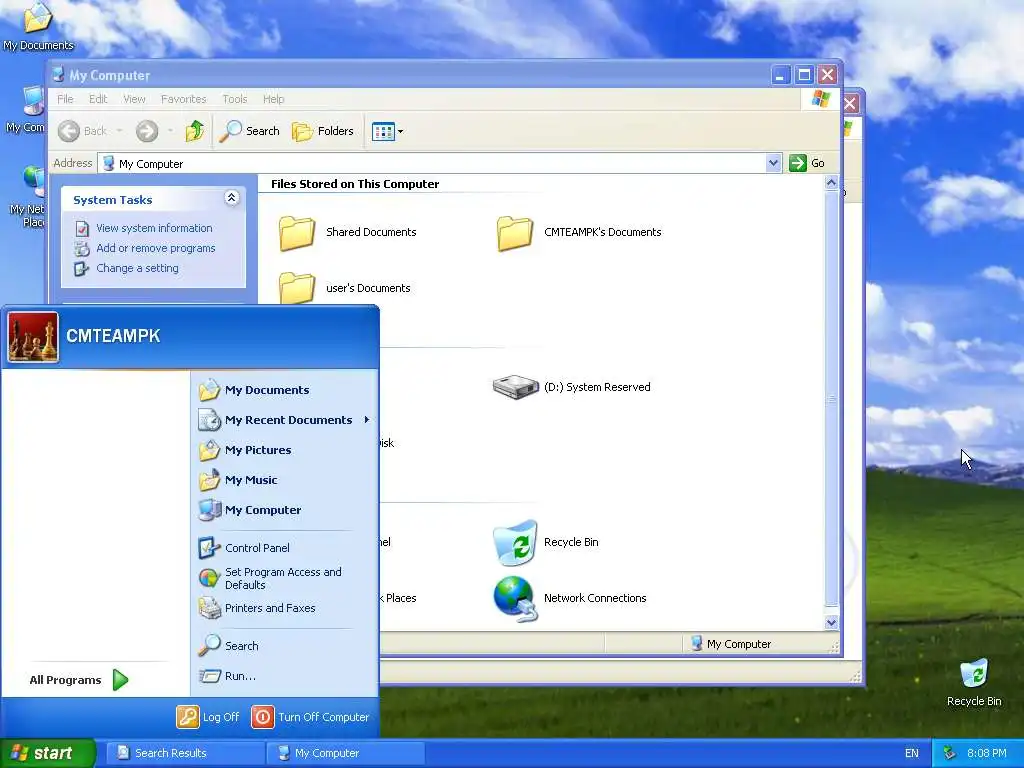The height and width of the screenshot is (768, 1024).
Task: Switch to Search Results taskbar button
Action: [x=185, y=753]
